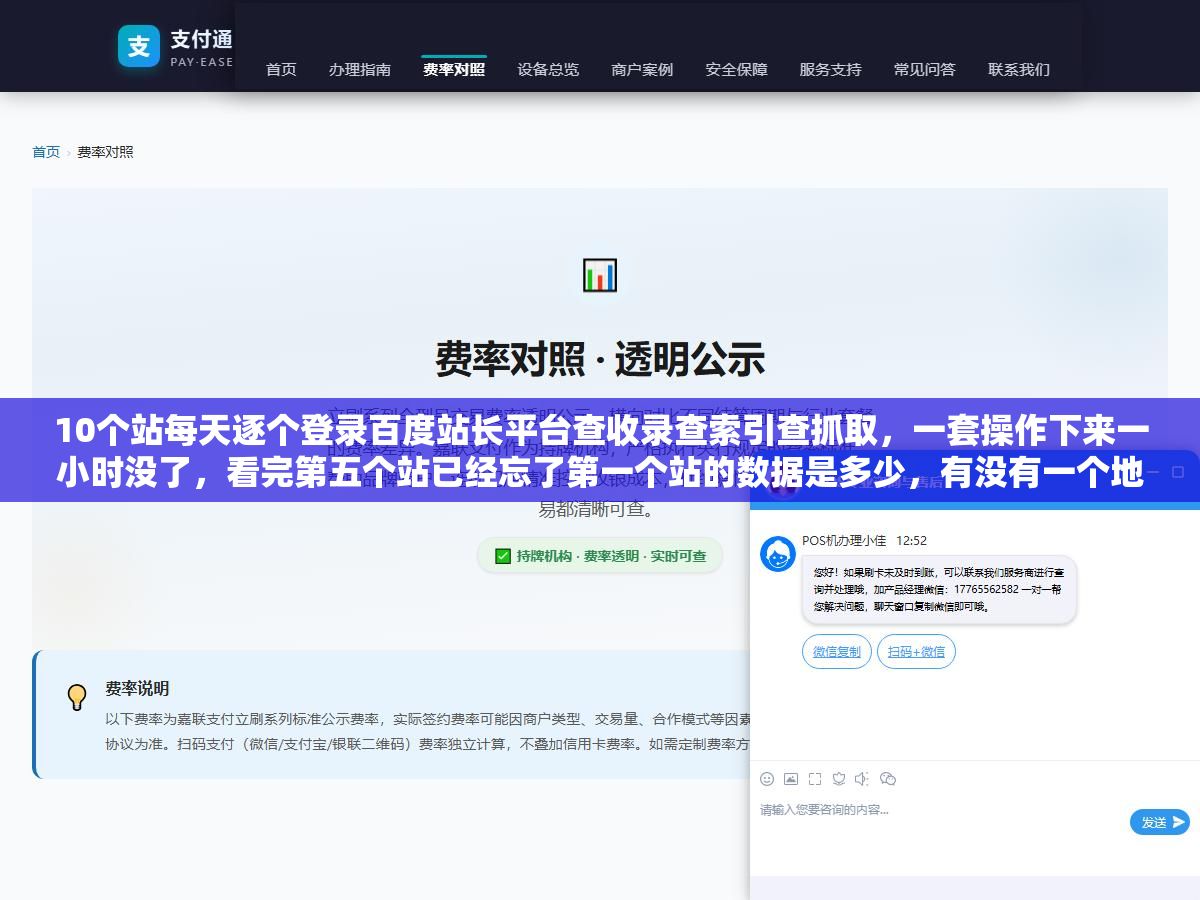Click the 扫码+微信 button in chat
The width and height of the screenshot is (1200, 900).
pos(917,652)
